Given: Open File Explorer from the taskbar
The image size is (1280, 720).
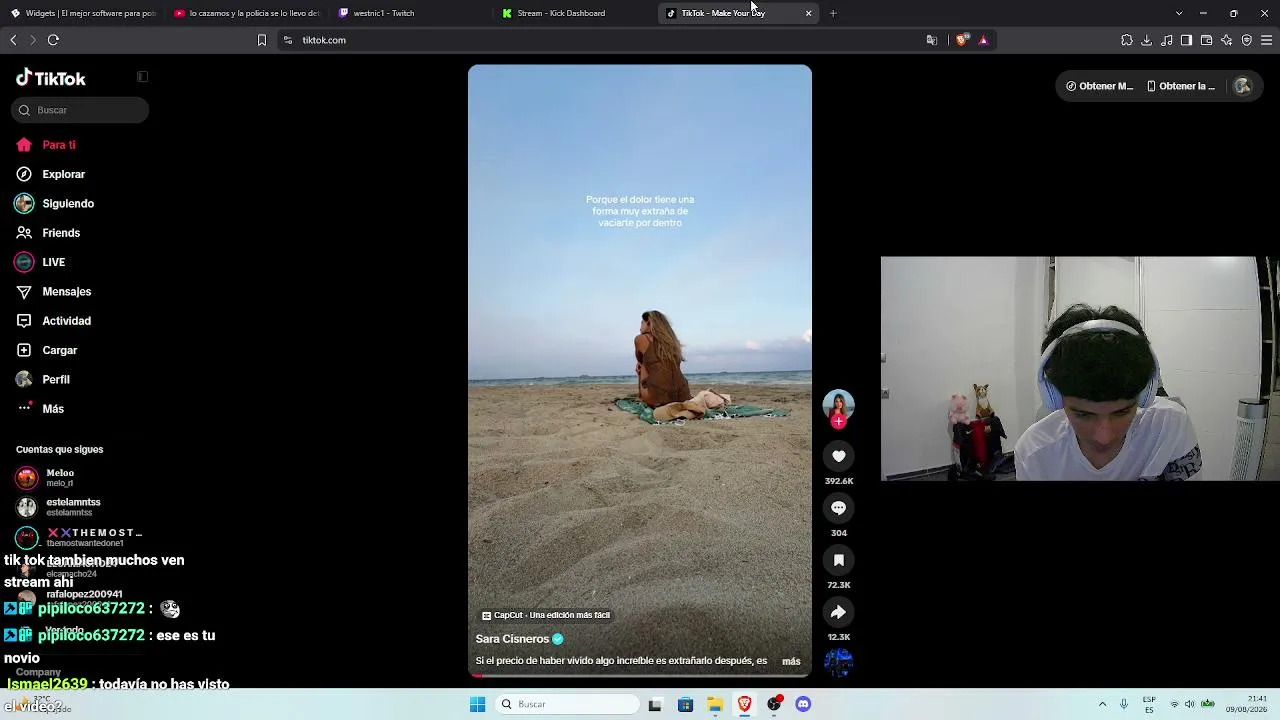Looking at the screenshot, I should click(715, 704).
